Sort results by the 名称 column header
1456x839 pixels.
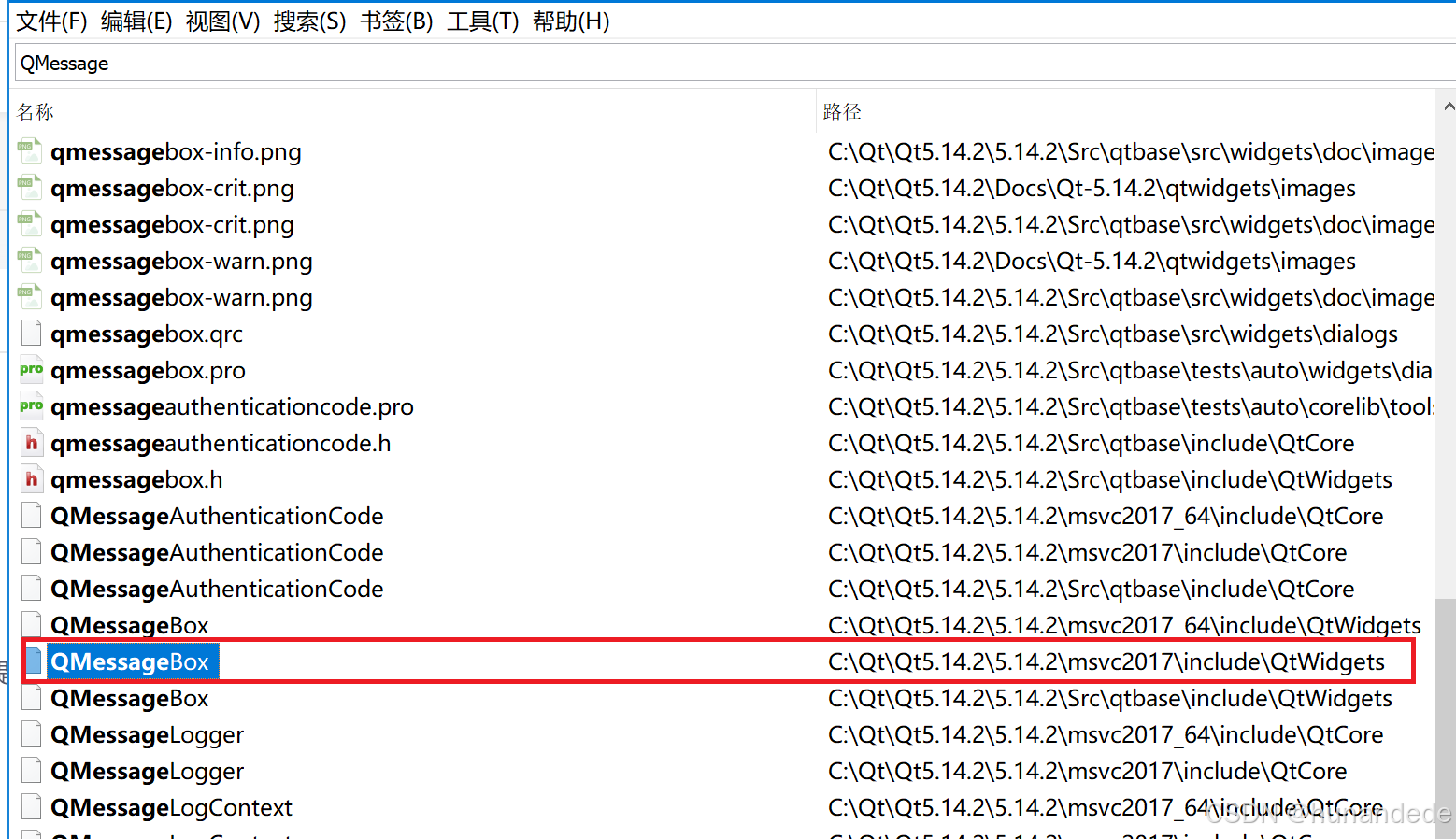35,111
